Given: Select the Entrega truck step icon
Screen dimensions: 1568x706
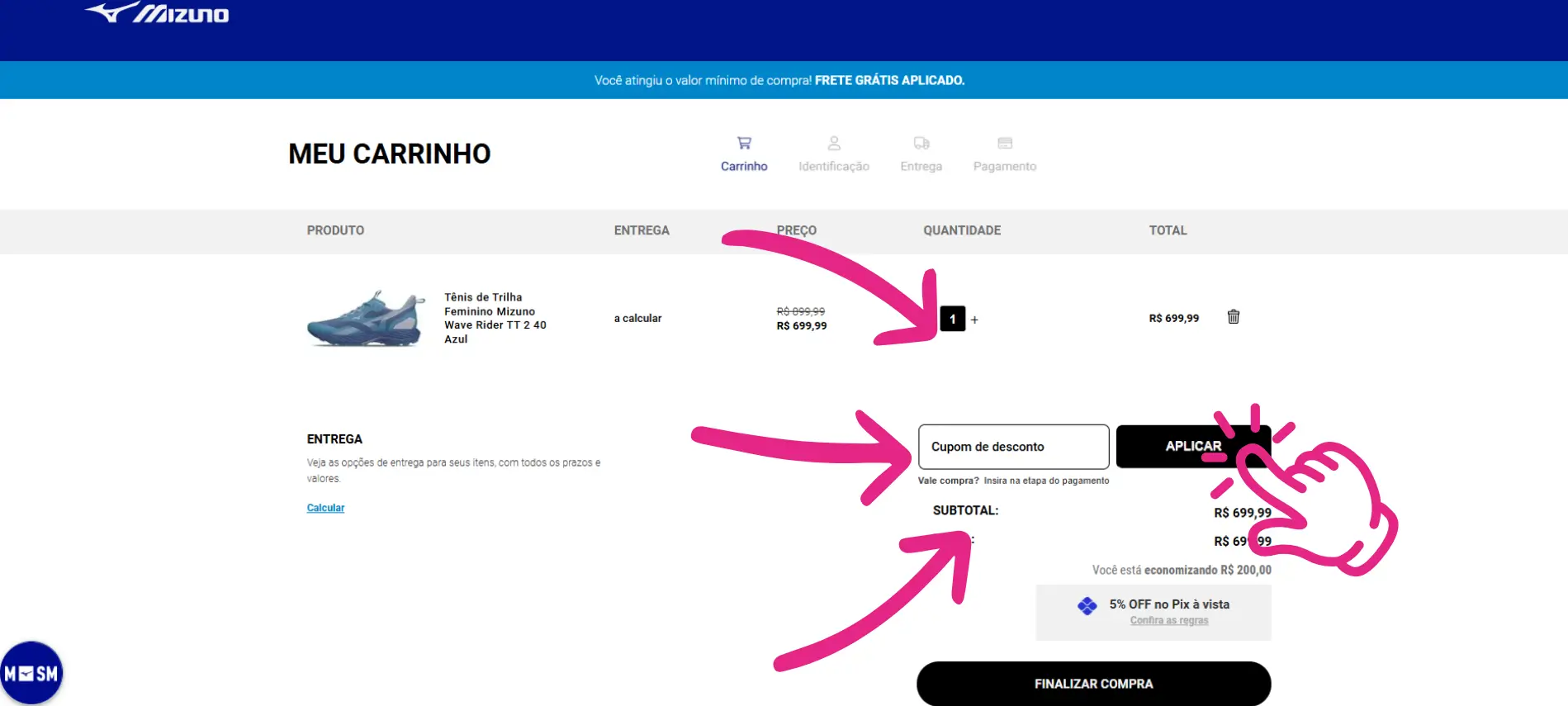Looking at the screenshot, I should coord(921,143).
